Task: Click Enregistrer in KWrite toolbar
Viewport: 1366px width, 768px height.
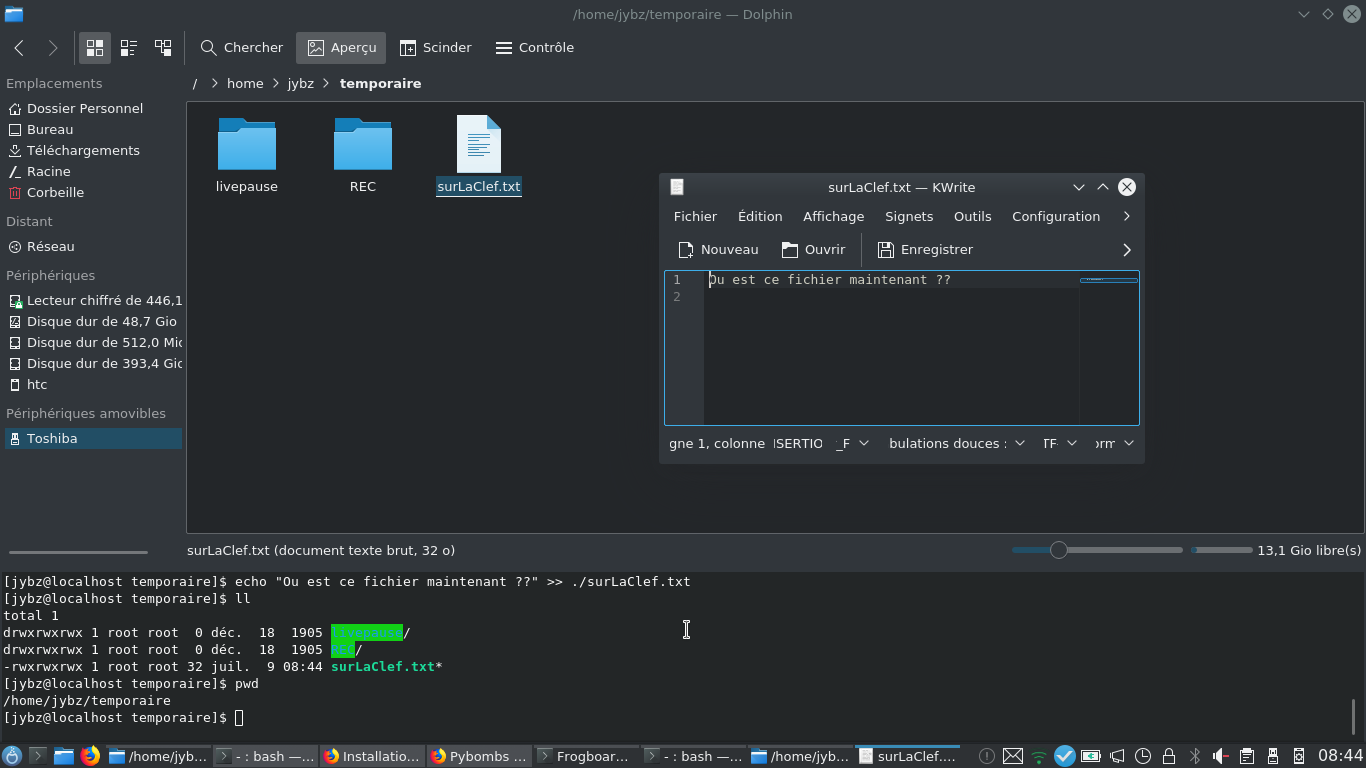Action: point(925,249)
